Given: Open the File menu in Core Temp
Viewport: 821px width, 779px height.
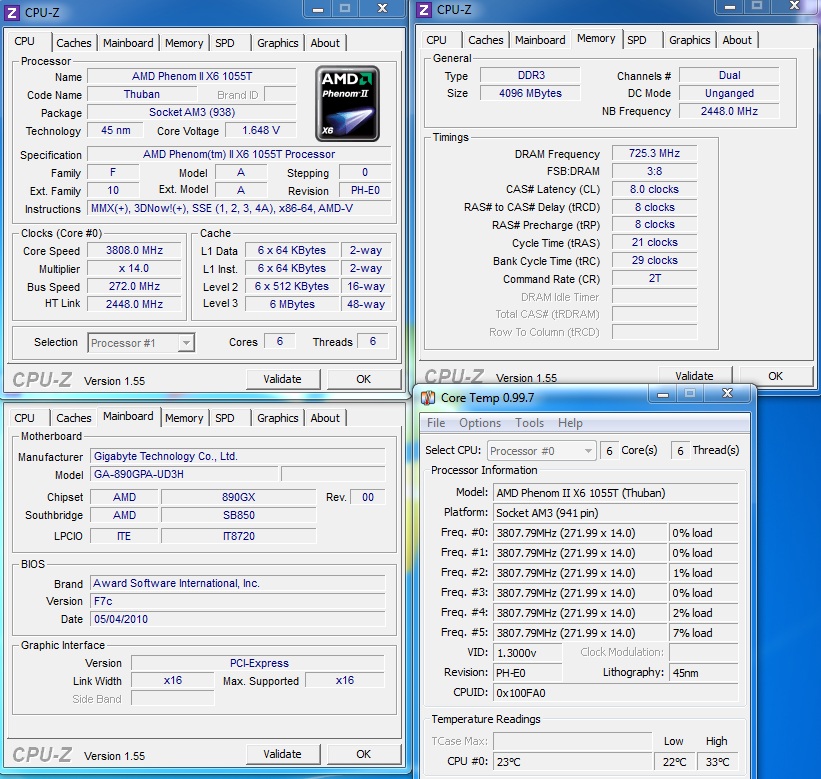Looking at the screenshot, I should click(x=436, y=423).
